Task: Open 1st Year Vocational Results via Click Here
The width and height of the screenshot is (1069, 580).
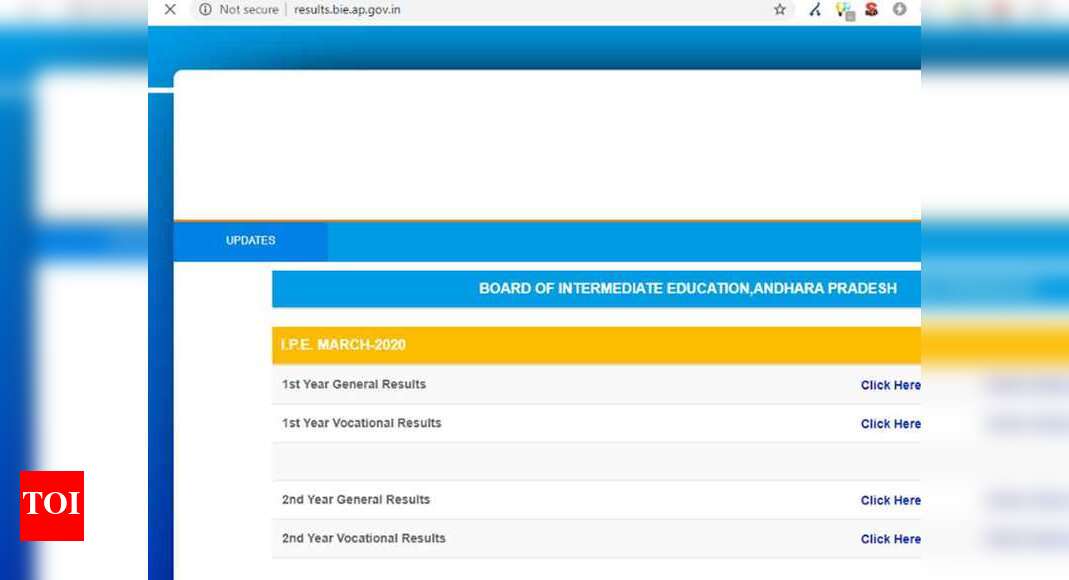Action: 890,423
